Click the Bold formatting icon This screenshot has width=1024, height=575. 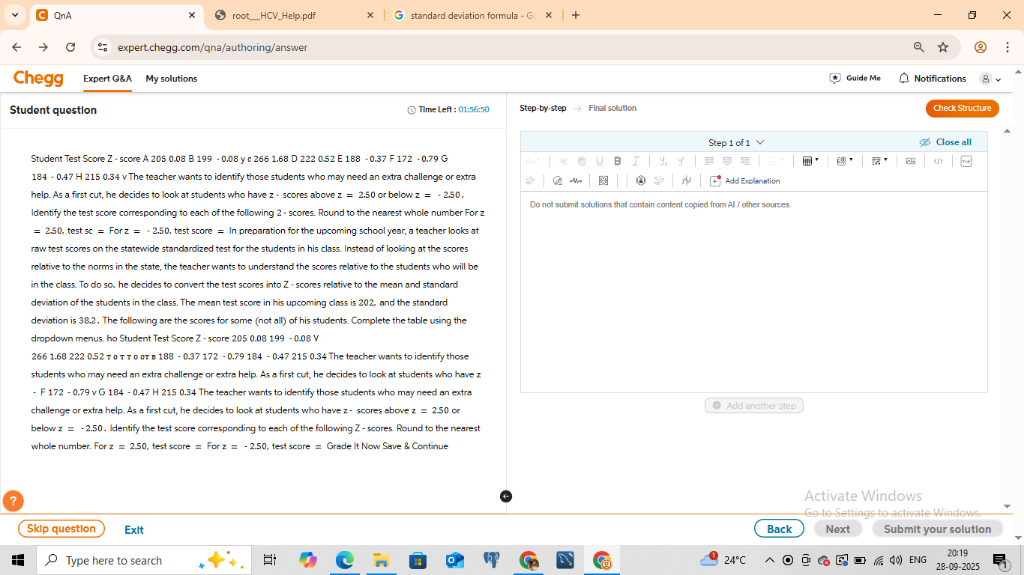pos(617,161)
